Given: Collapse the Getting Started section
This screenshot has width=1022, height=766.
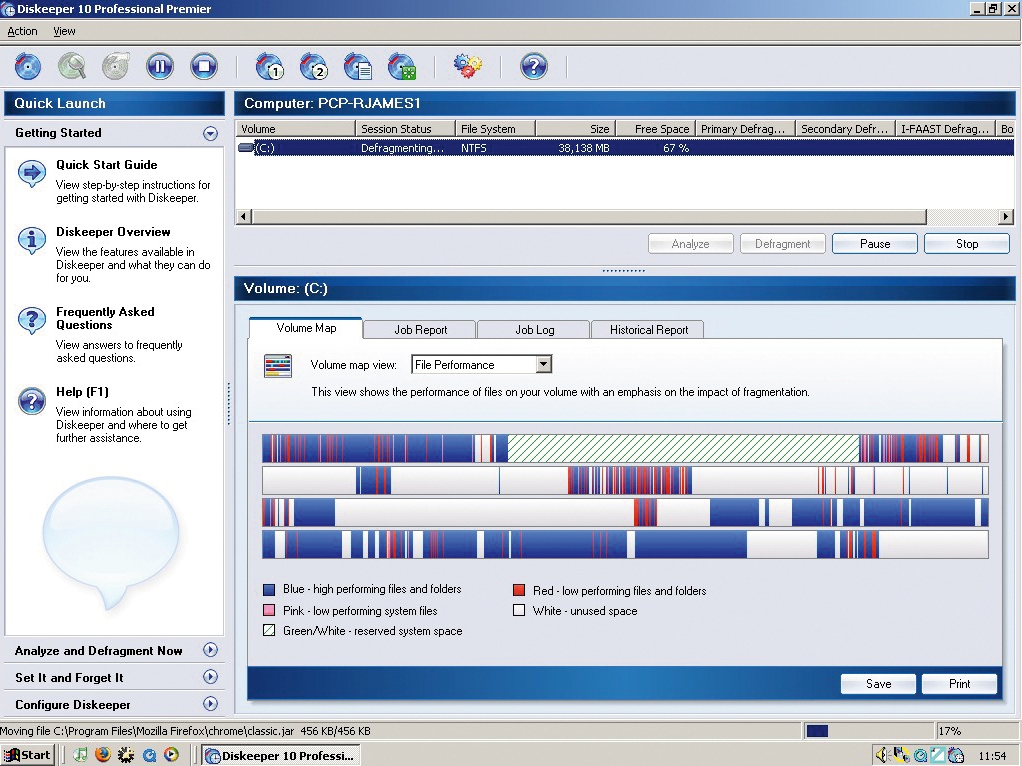Looking at the screenshot, I should [210, 134].
